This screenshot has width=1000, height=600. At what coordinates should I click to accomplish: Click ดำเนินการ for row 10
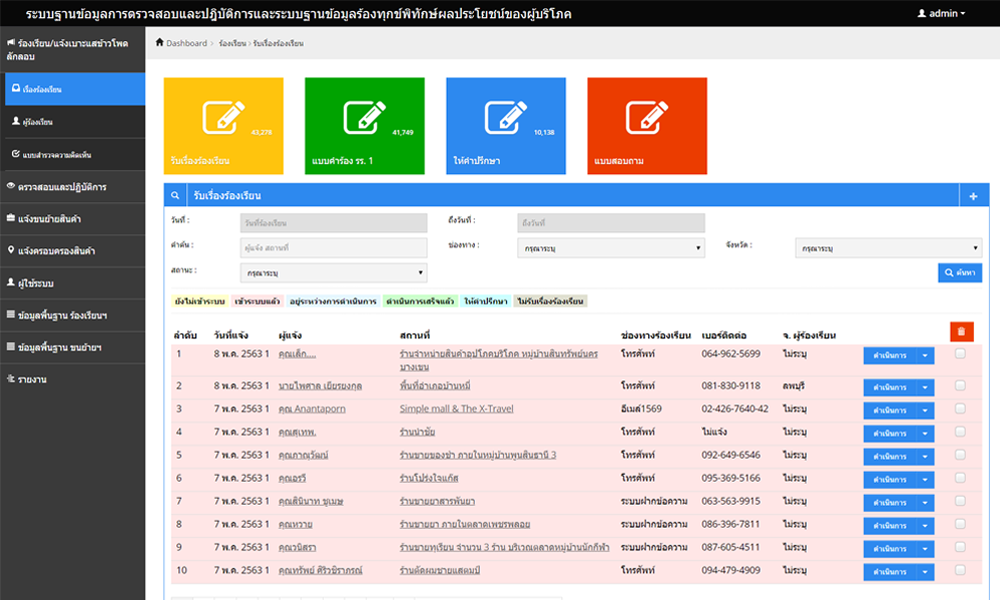pos(890,572)
